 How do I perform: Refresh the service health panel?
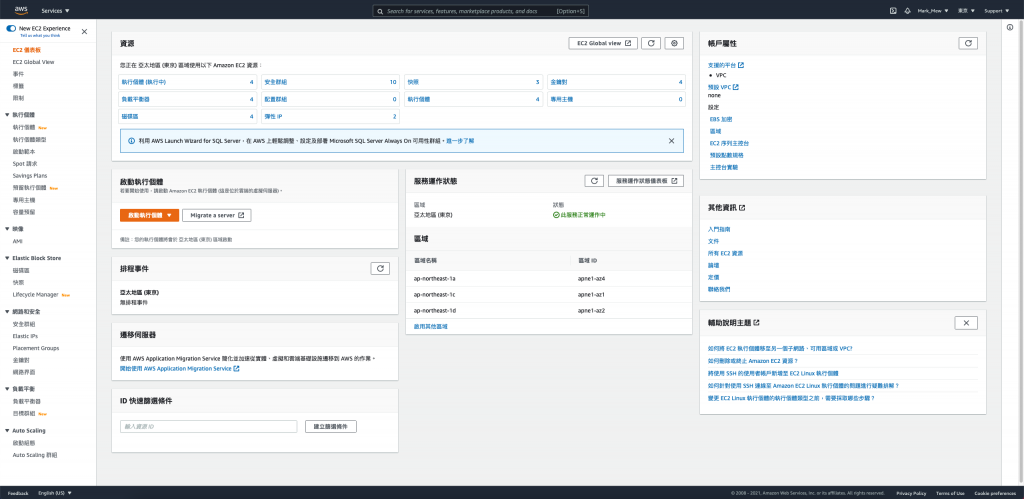click(x=594, y=181)
